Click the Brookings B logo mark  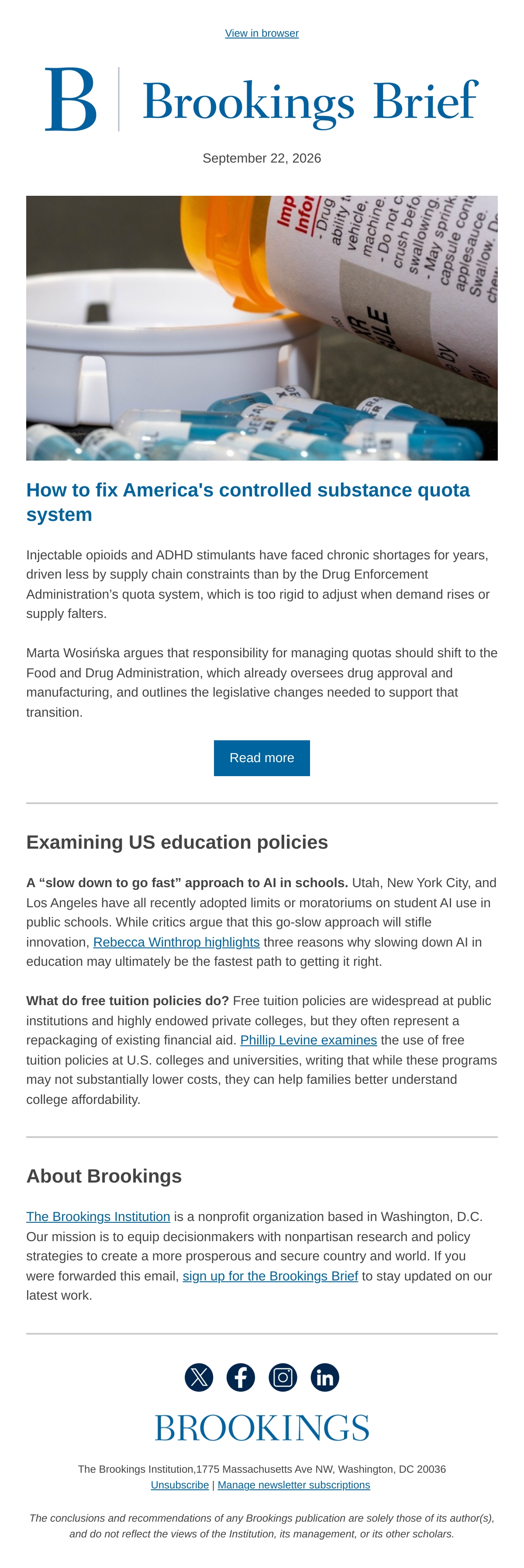(70, 99)
